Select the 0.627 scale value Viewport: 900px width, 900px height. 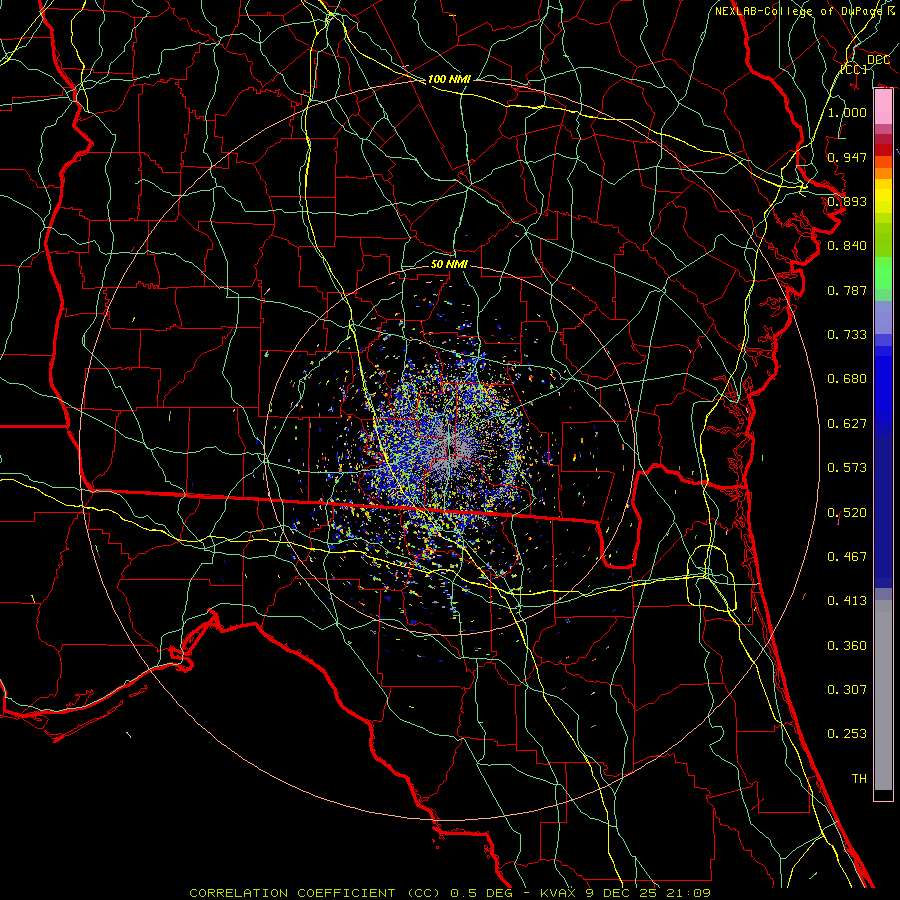pos(847,424)
